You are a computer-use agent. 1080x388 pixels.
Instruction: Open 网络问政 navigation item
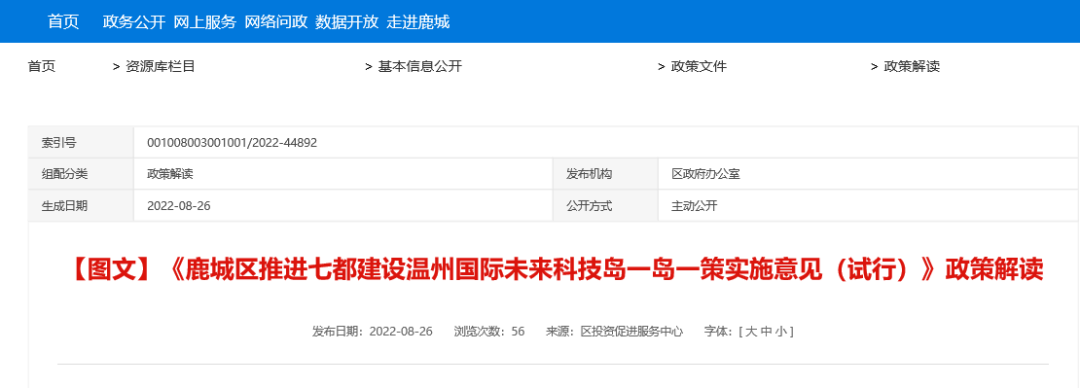(x=276, y=21)
